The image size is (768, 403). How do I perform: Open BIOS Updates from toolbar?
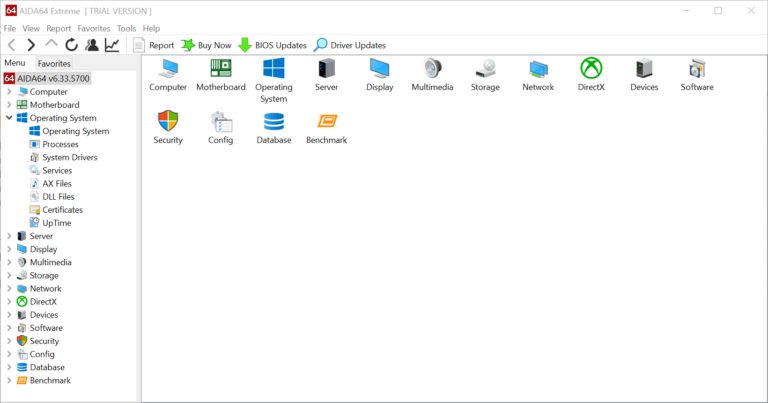pyautogui.click(x=272, y=45)
